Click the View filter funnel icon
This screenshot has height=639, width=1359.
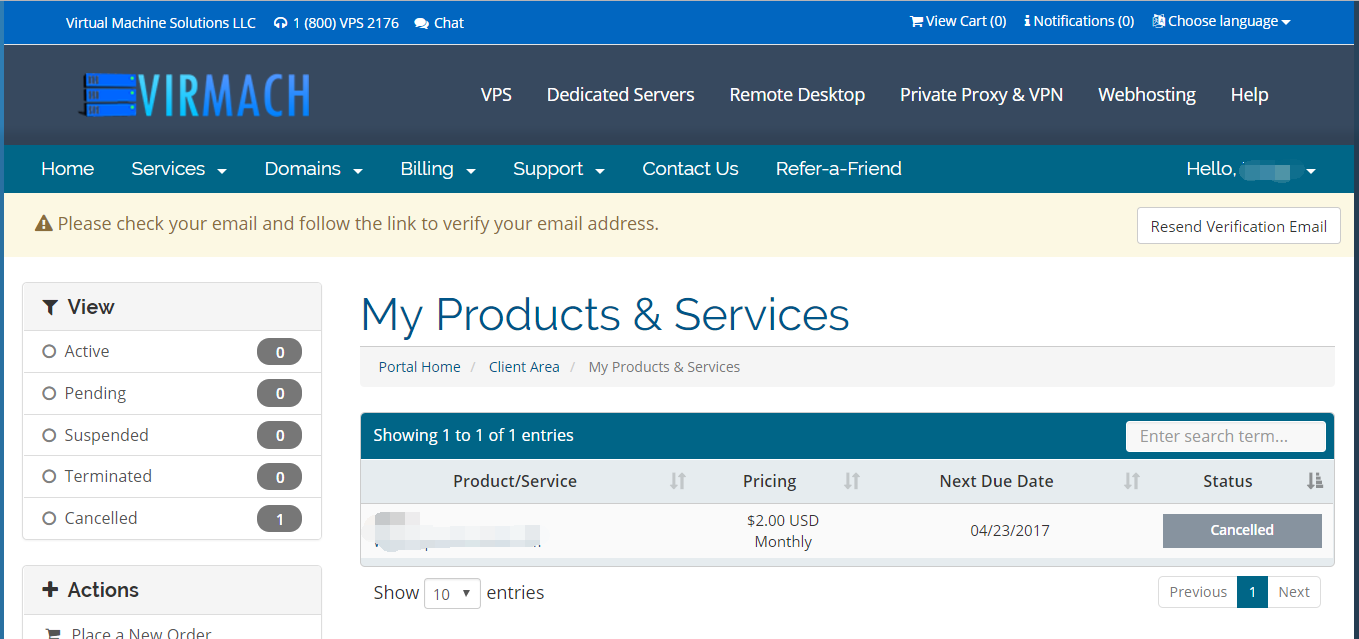[x=50, y=307]
